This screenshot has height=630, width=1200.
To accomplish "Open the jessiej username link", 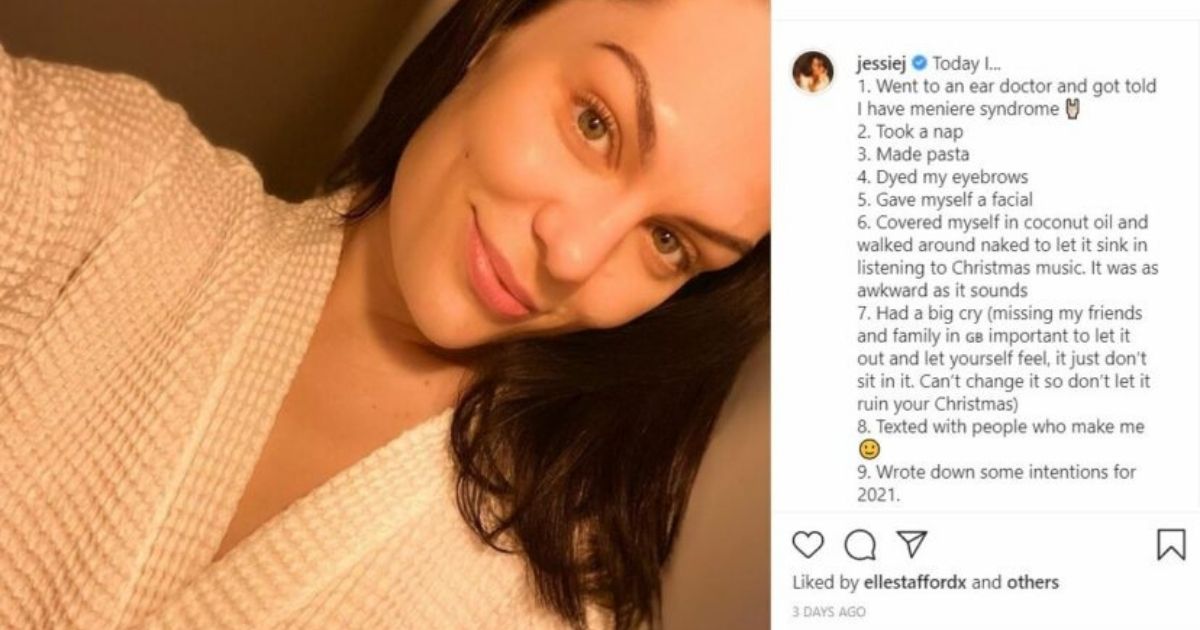I will pyautogui.click(x=881, y=65).
